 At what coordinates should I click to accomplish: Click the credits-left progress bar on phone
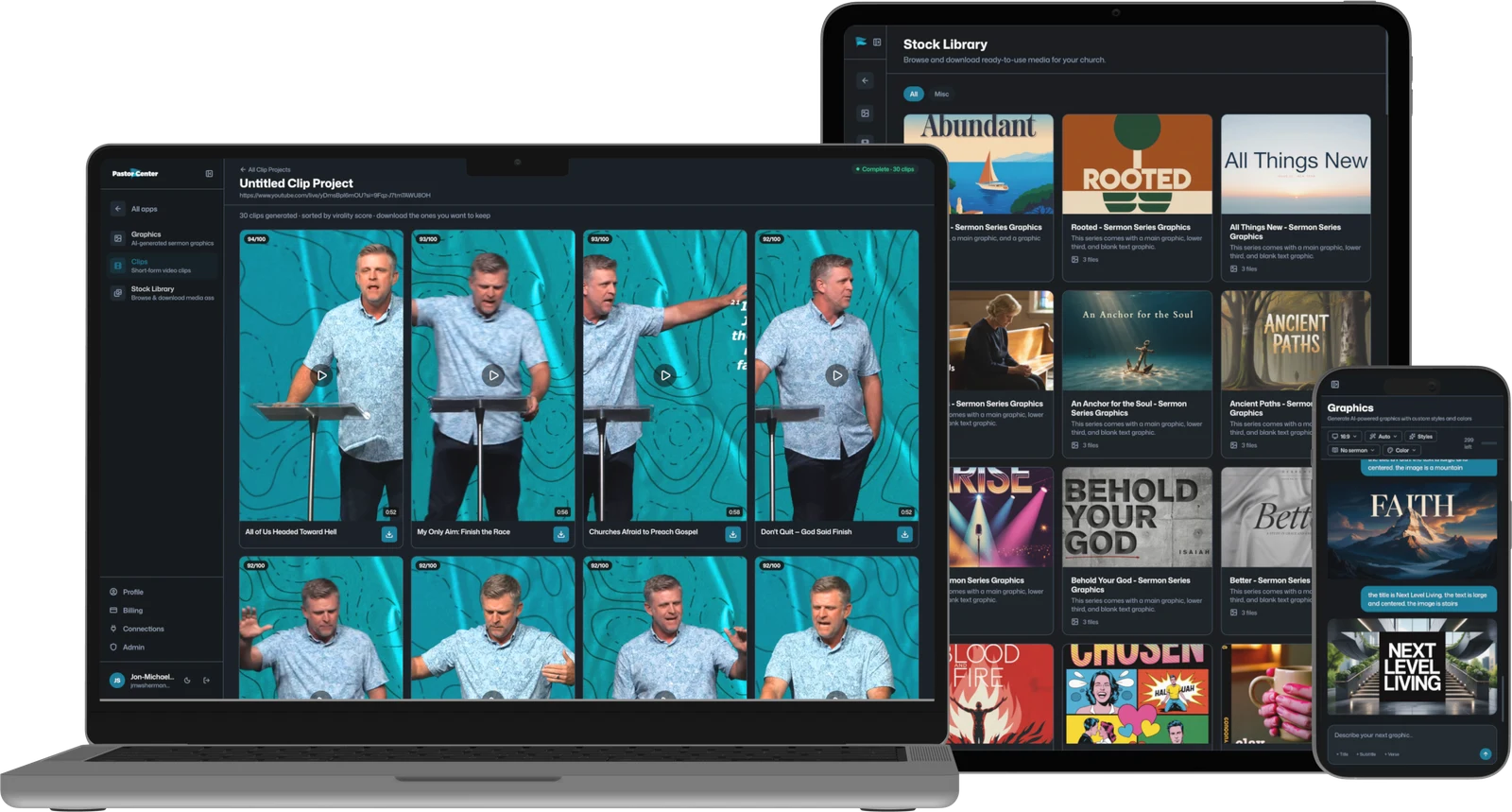pyautogui.click(x=1489, y=442)
